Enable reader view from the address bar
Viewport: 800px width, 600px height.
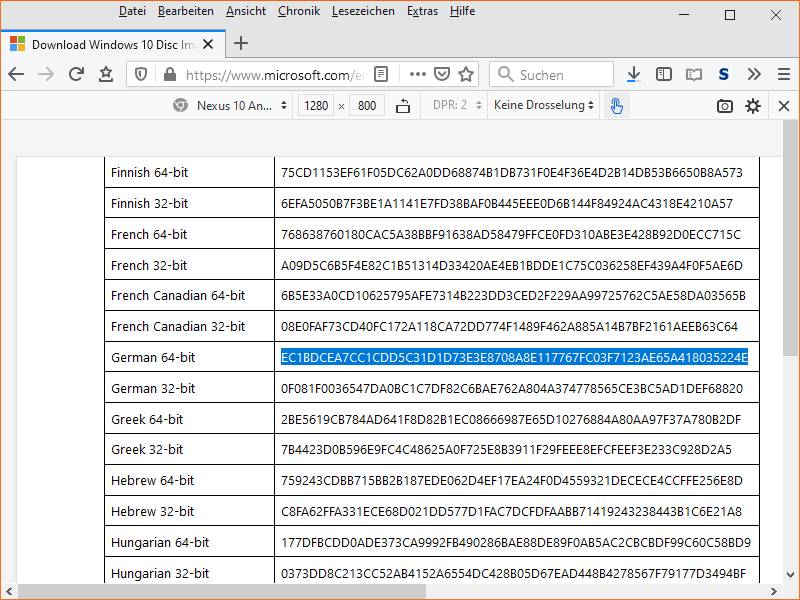(382, 73)
